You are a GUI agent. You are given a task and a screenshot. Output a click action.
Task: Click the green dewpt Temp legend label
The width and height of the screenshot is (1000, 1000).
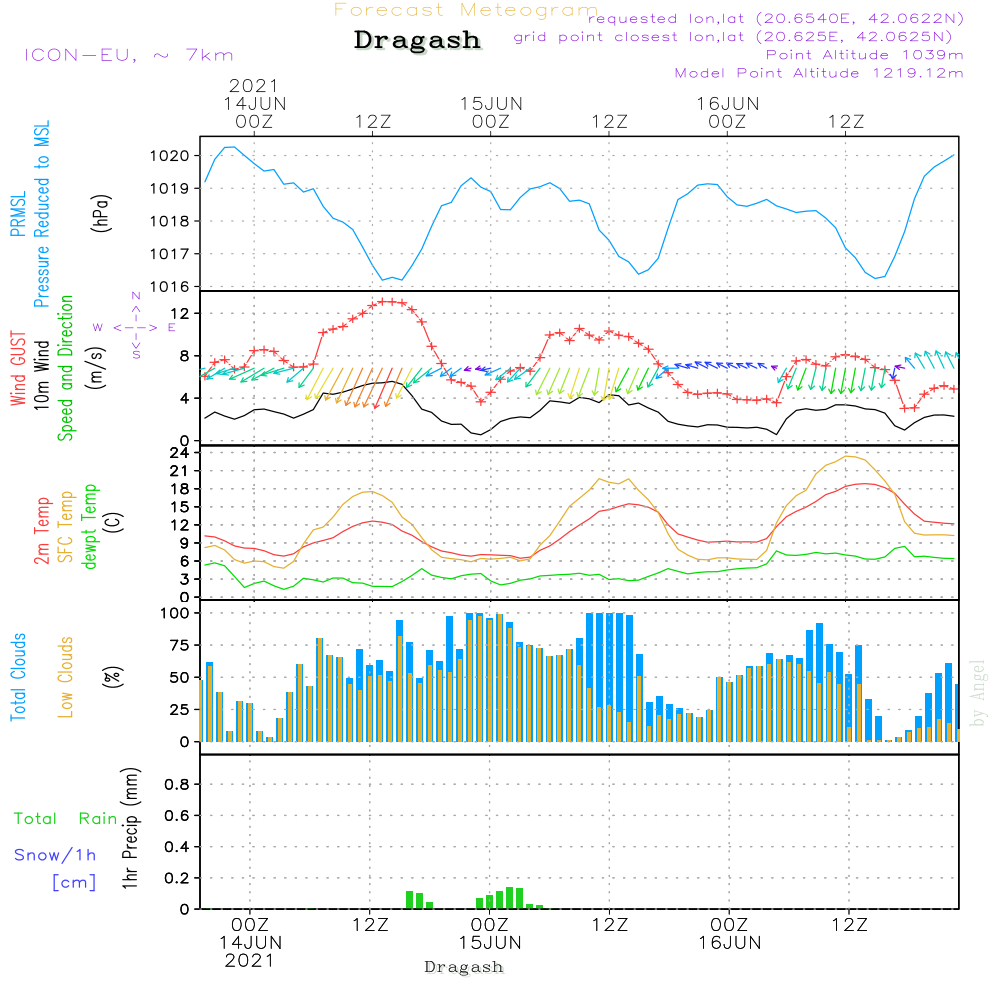click(91, 527)
